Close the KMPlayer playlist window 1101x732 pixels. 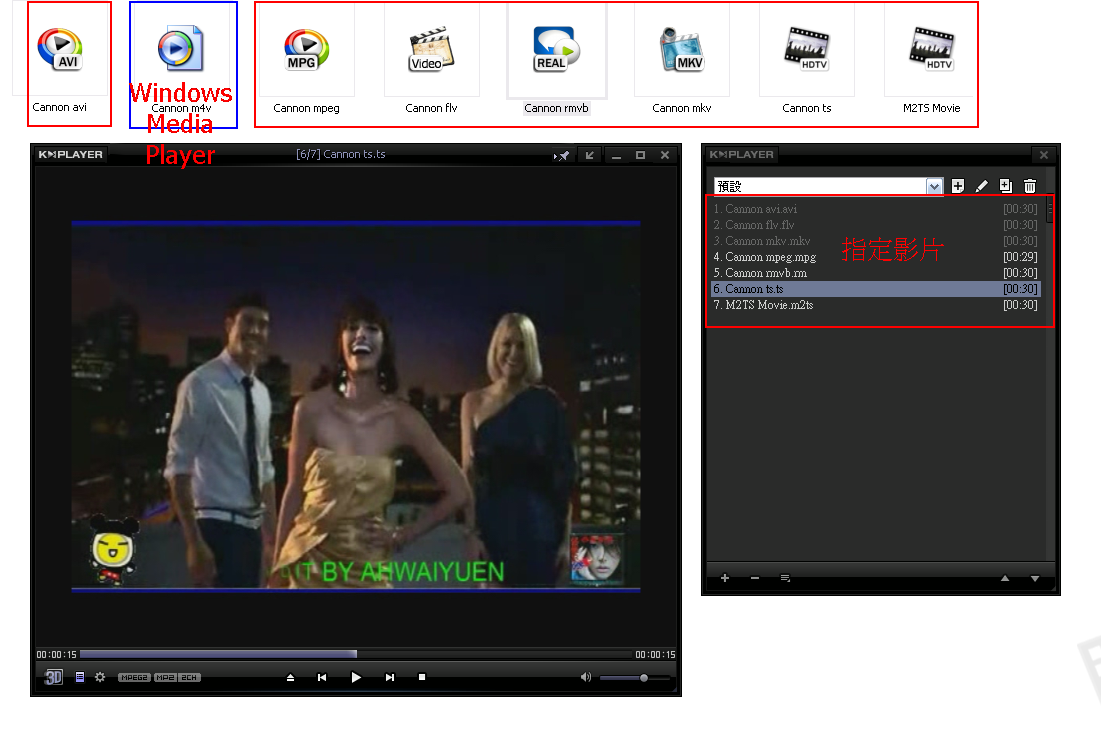tap(1043, 155)
